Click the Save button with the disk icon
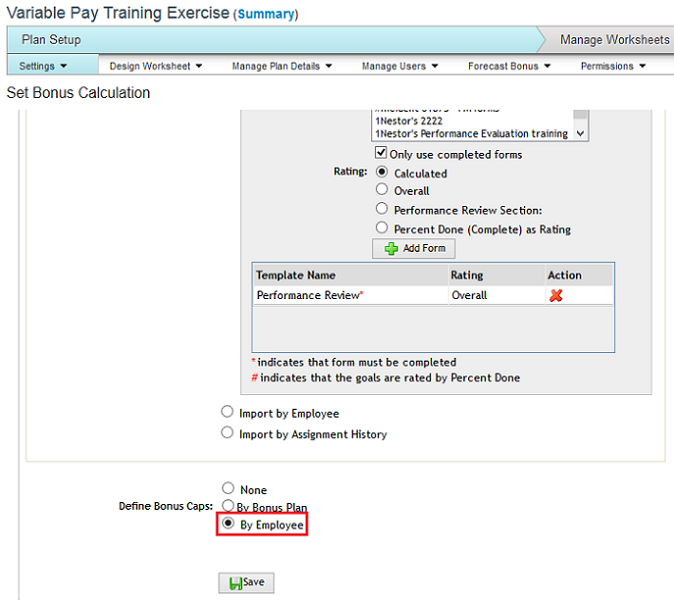674x601 pixels. point(246,583)
